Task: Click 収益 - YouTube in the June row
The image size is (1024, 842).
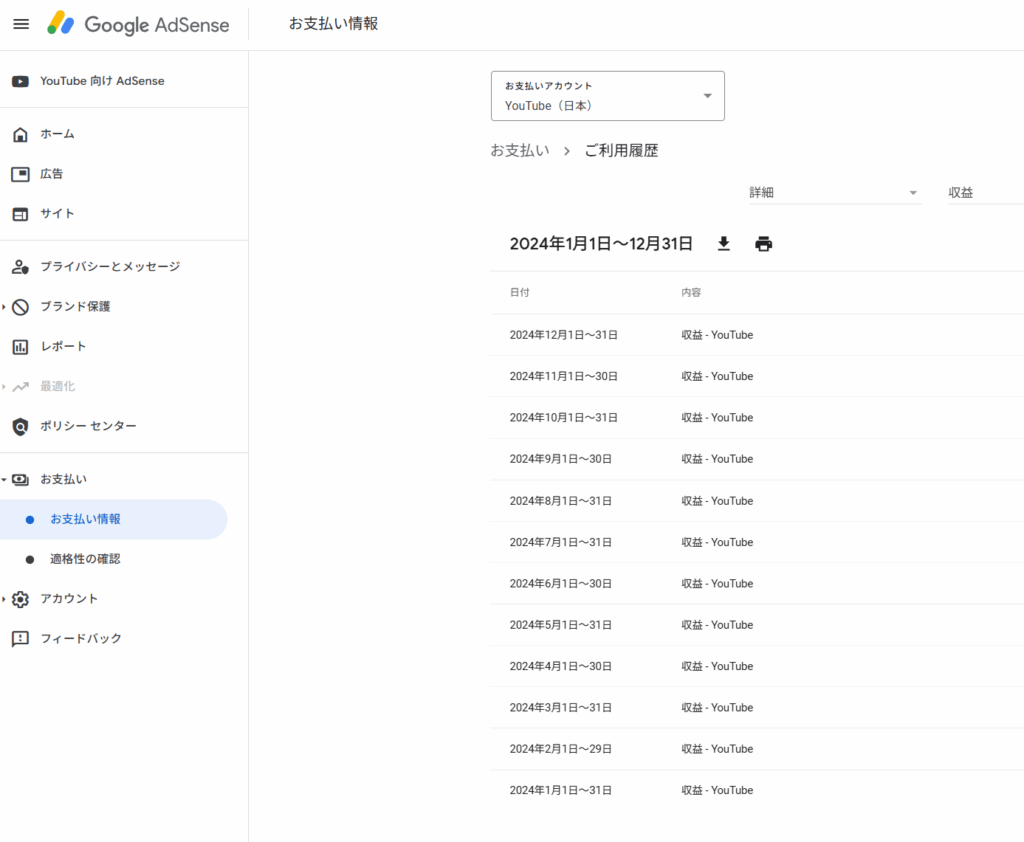Action: 717,583
